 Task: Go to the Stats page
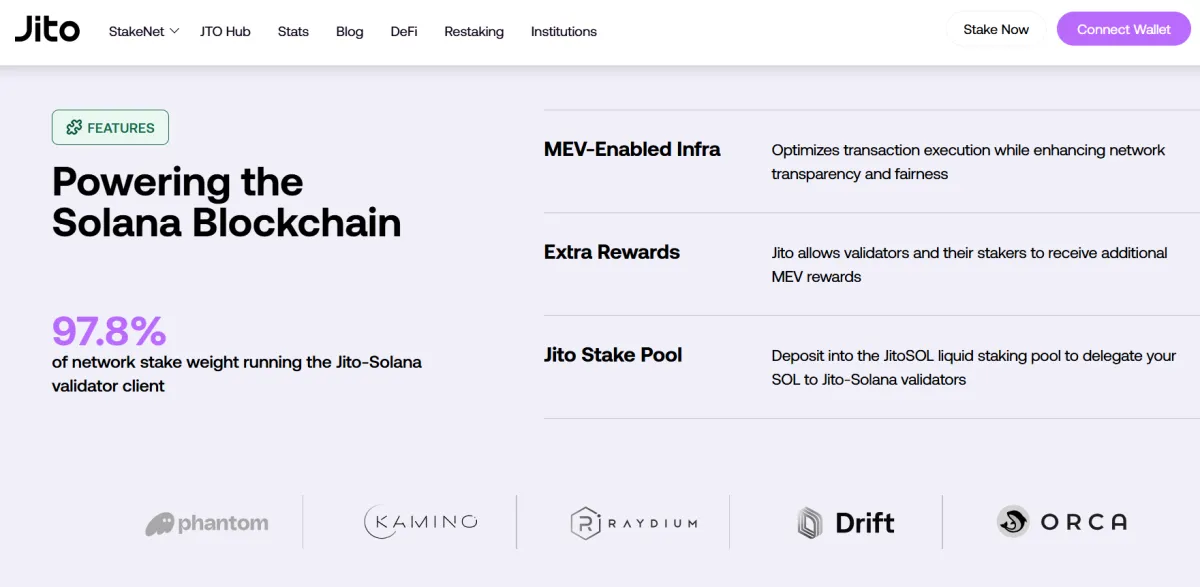tap(293, 31)
